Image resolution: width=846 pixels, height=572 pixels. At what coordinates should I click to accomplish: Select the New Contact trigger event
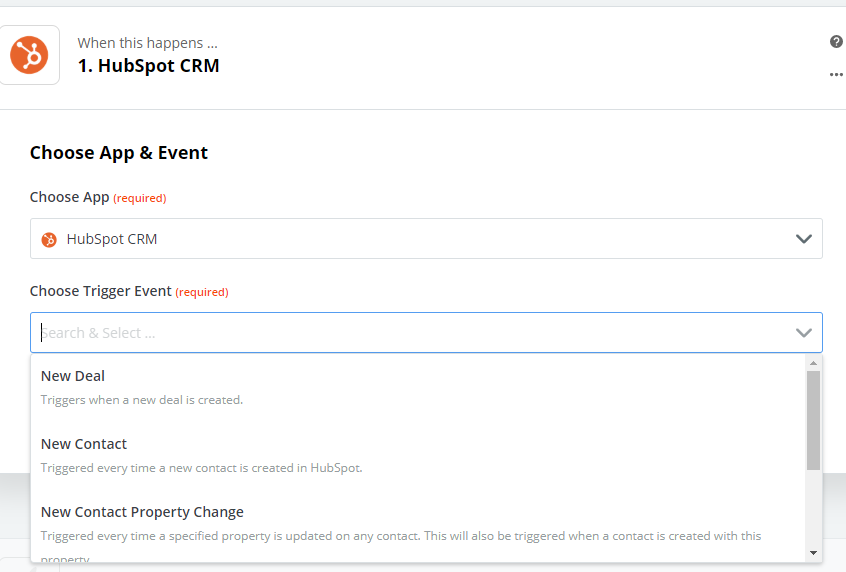point(418,455)
